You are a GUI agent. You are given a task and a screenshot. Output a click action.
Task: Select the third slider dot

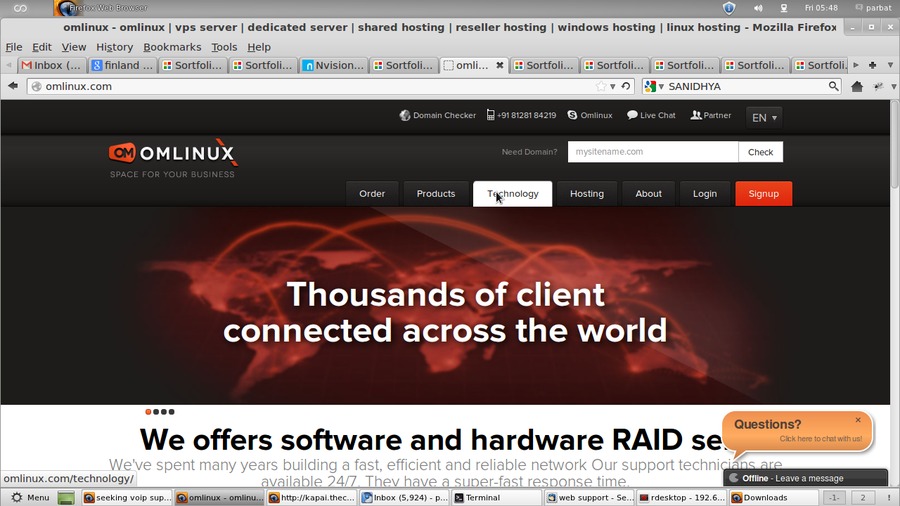pyautogui.click(x=164, y=411)
